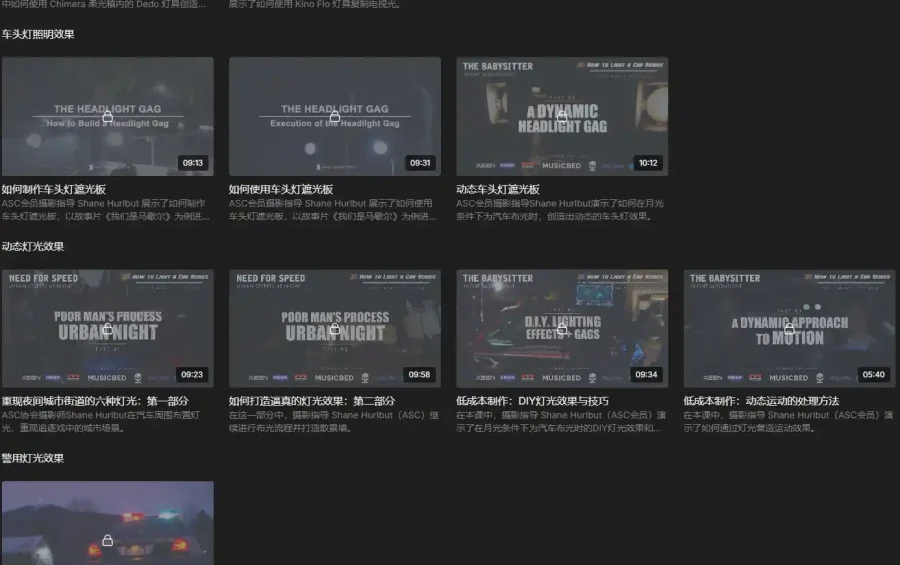The width and height of the screenshot is (900, 565).
Task: Click description under 如何制作车头灯遮光板
Action: pos(105,210)
